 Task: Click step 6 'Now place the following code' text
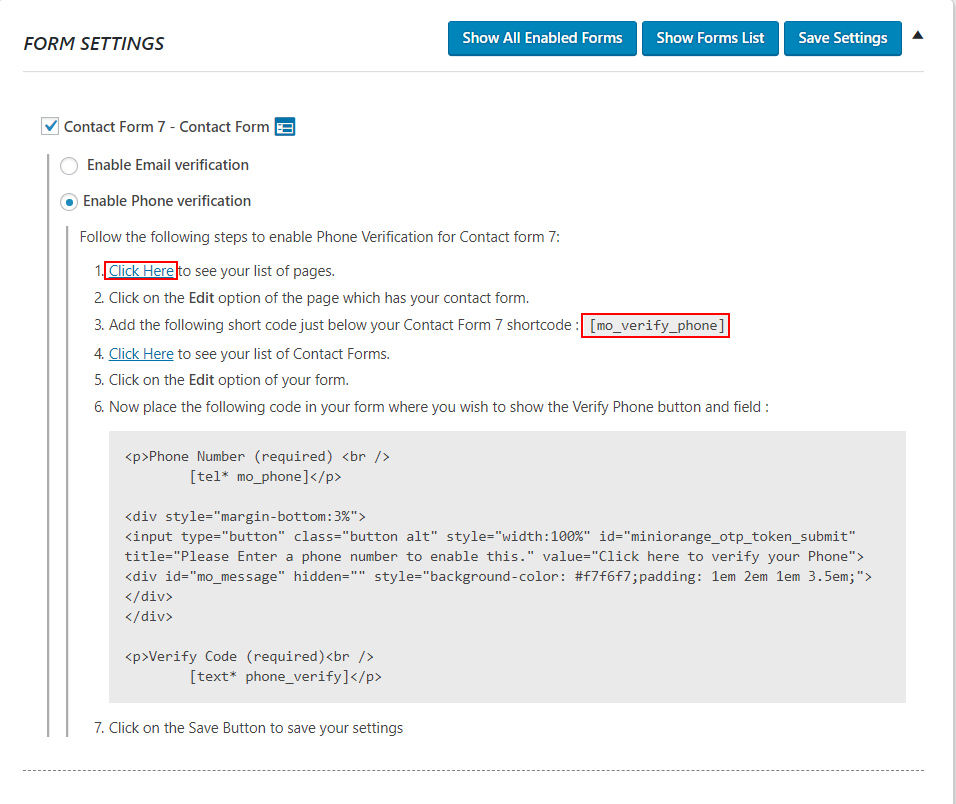[x=438, y=407]
